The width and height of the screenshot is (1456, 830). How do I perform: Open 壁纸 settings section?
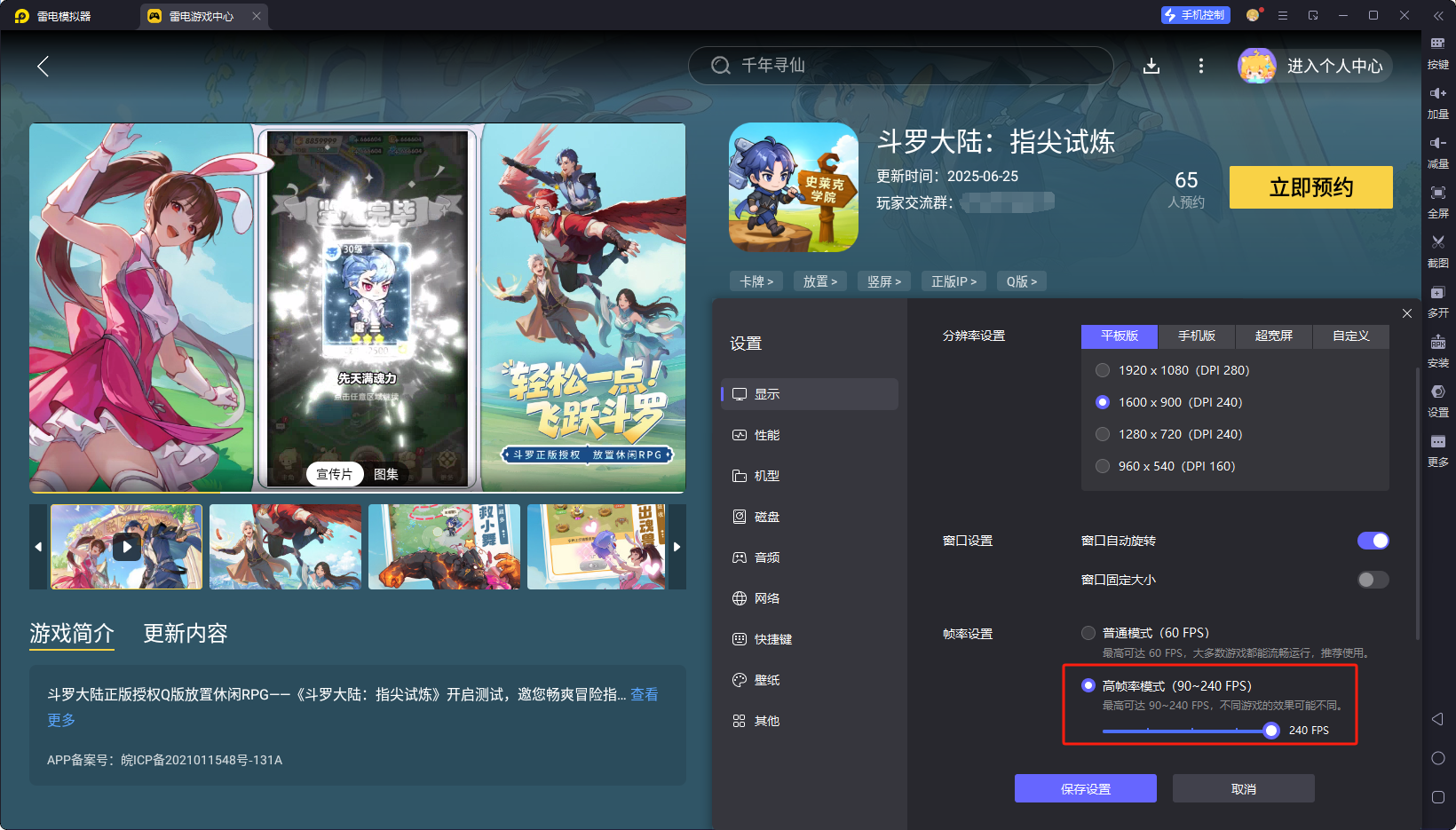pyautogui.click(x=810, y=680)
